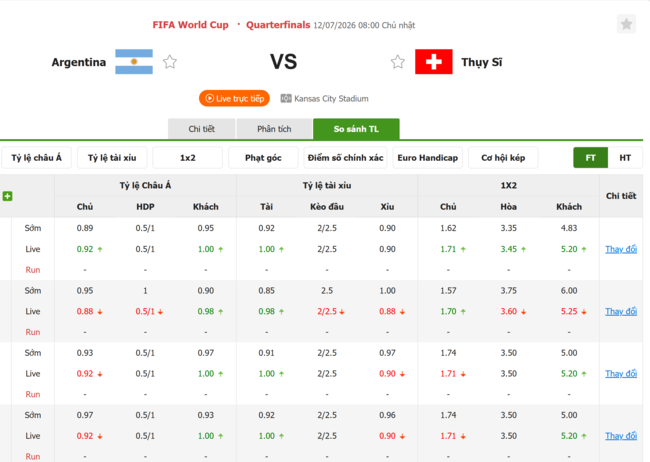
Task: Choose the Euro Handicap filter
Action: pyautogui.click(x=427, y=158)
